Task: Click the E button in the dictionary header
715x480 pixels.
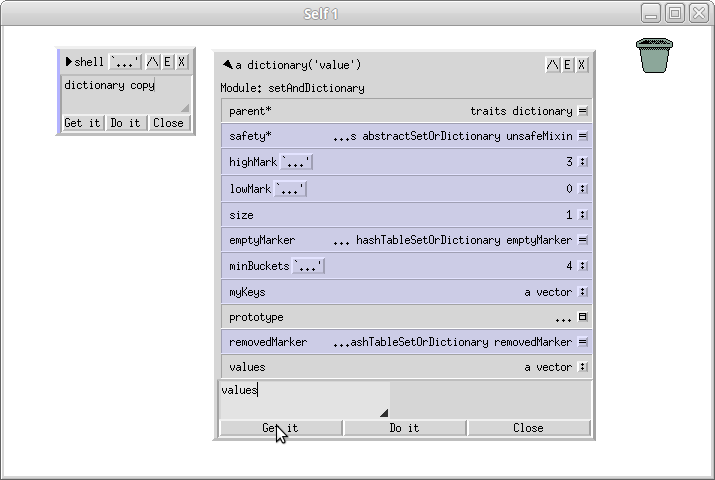Action: click(x=567, y=65)
